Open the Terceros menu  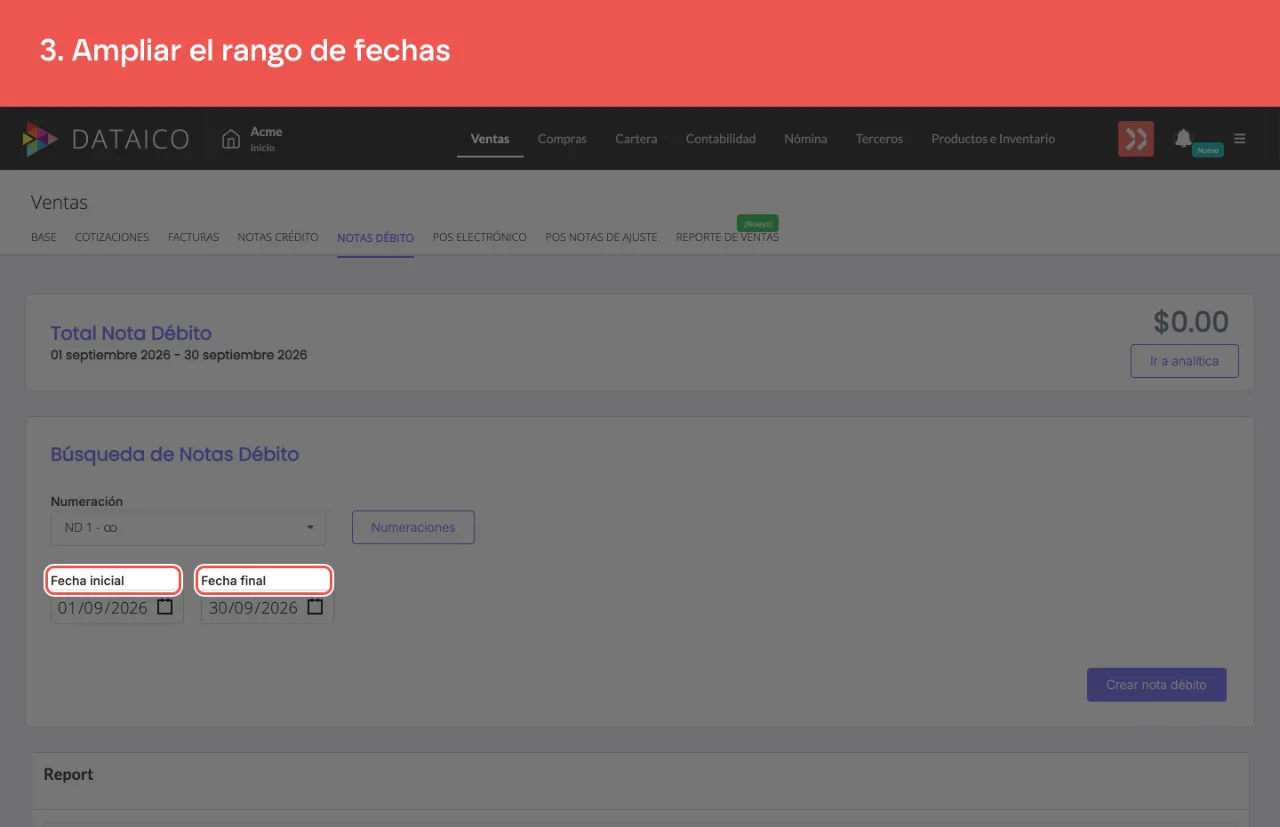click(x=879, y=139)
